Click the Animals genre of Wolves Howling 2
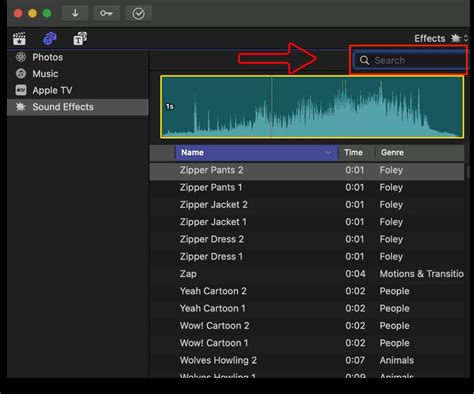This screenshot has width=474, height=394. coord(397,361)
